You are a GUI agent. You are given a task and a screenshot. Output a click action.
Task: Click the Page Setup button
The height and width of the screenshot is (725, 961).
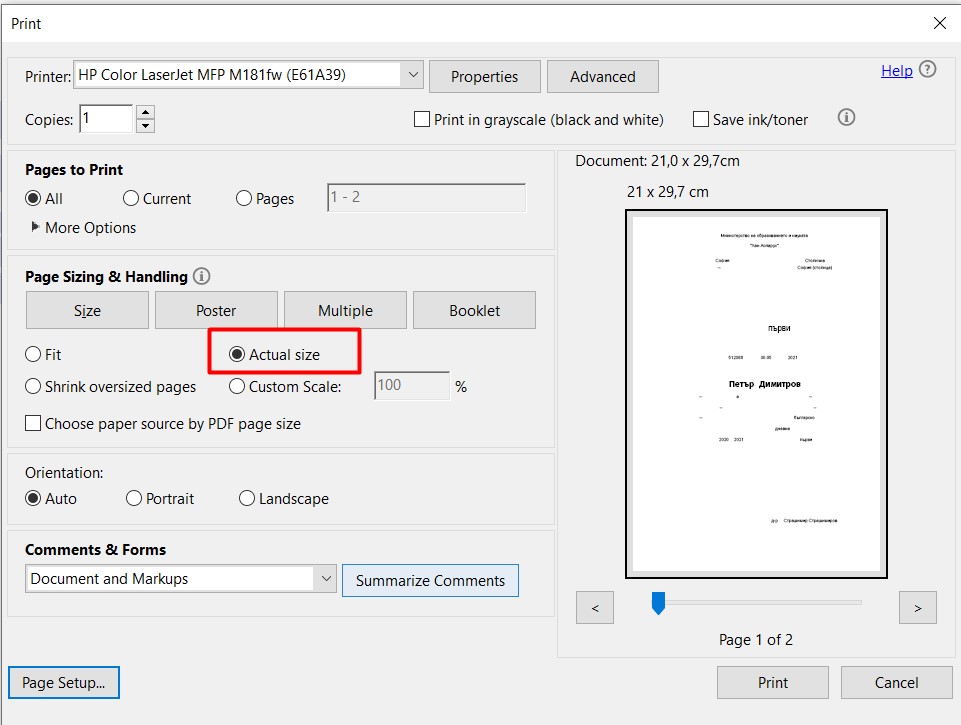click(64, 683)
